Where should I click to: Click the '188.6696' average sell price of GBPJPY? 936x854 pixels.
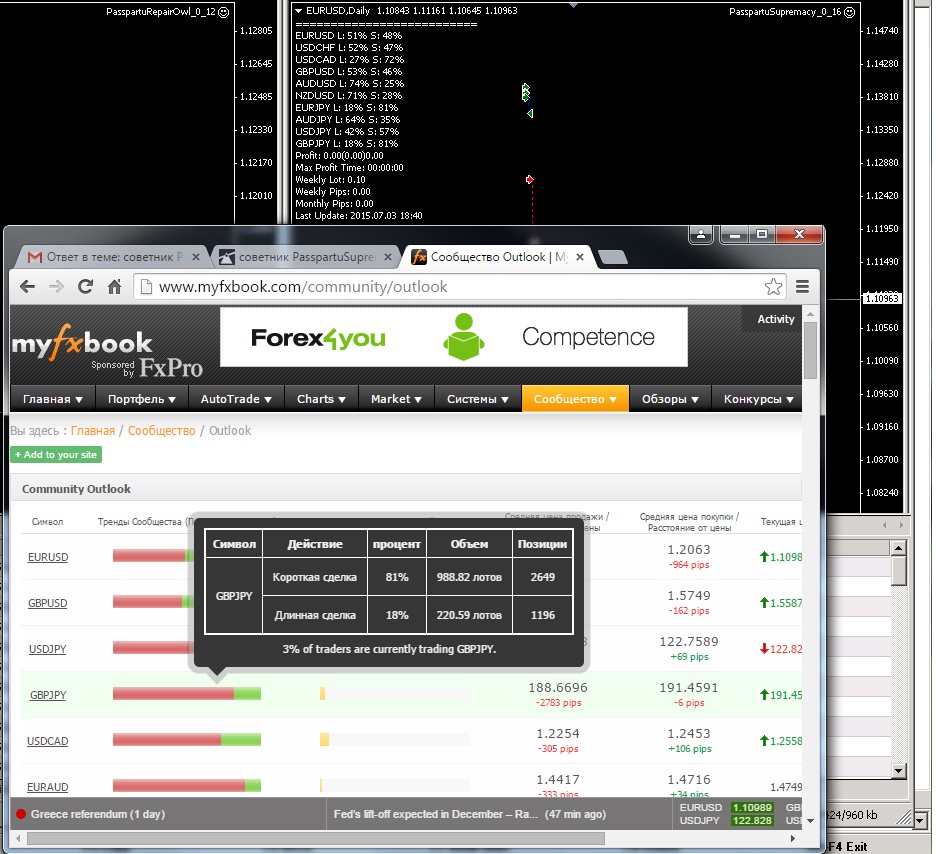(x=558, y=687)
